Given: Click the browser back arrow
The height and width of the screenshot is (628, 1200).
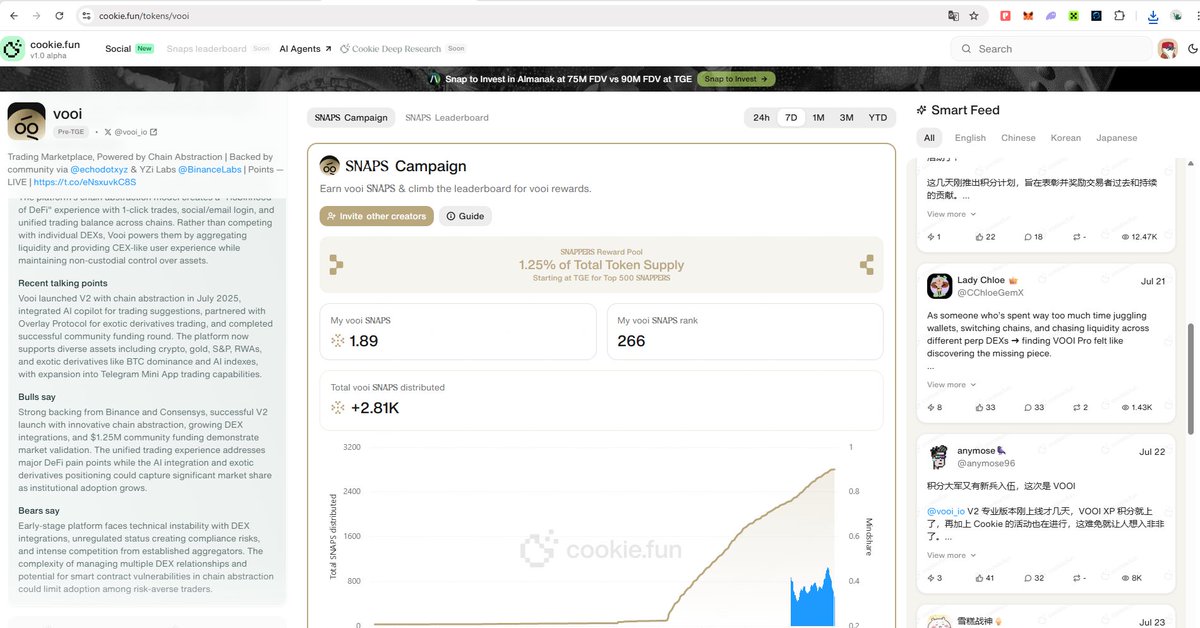Looking at the screenshot, I should click(x=13, y=16).
